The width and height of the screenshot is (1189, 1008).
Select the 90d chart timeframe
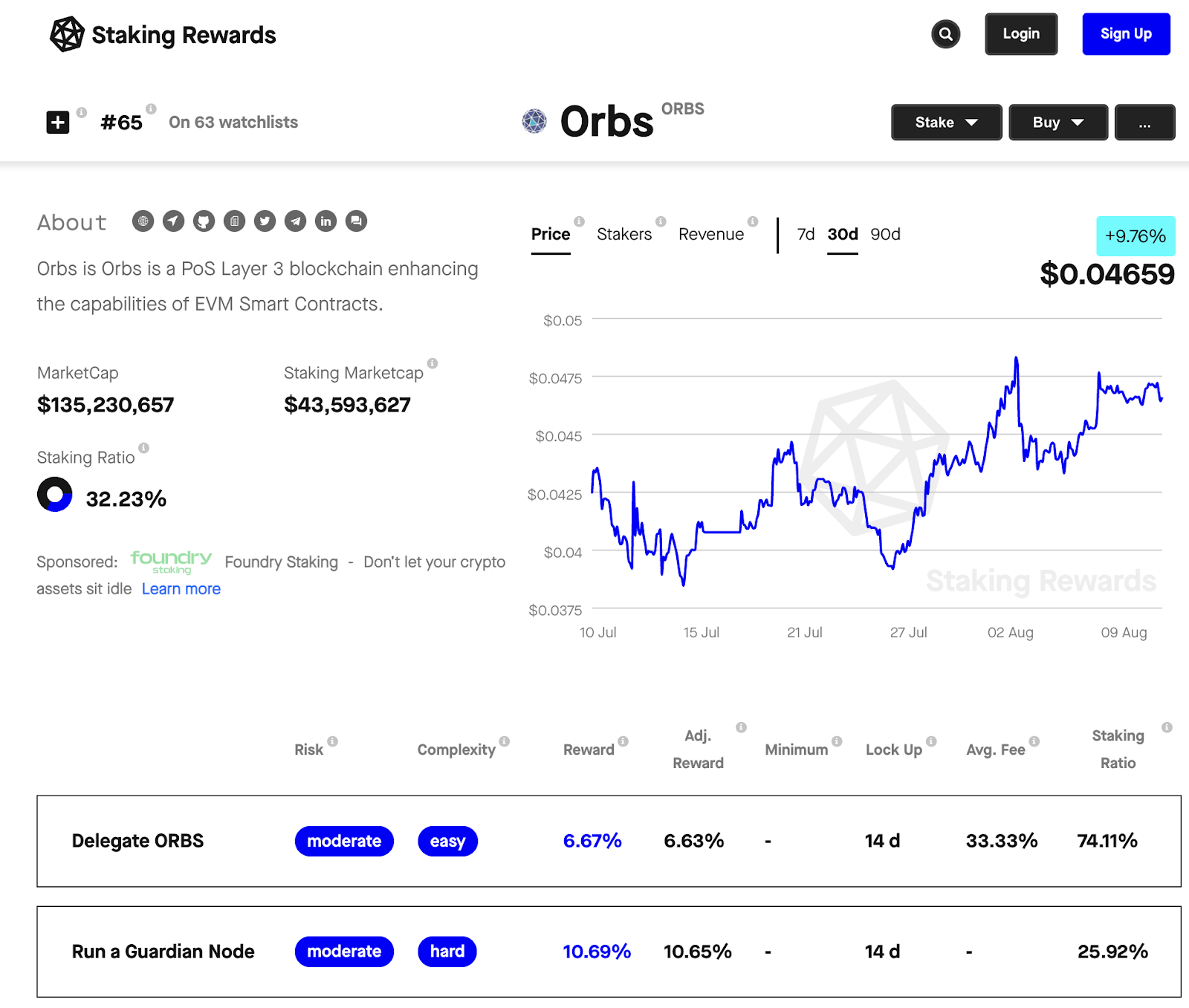pyautogui.click(x=885, y=235)
